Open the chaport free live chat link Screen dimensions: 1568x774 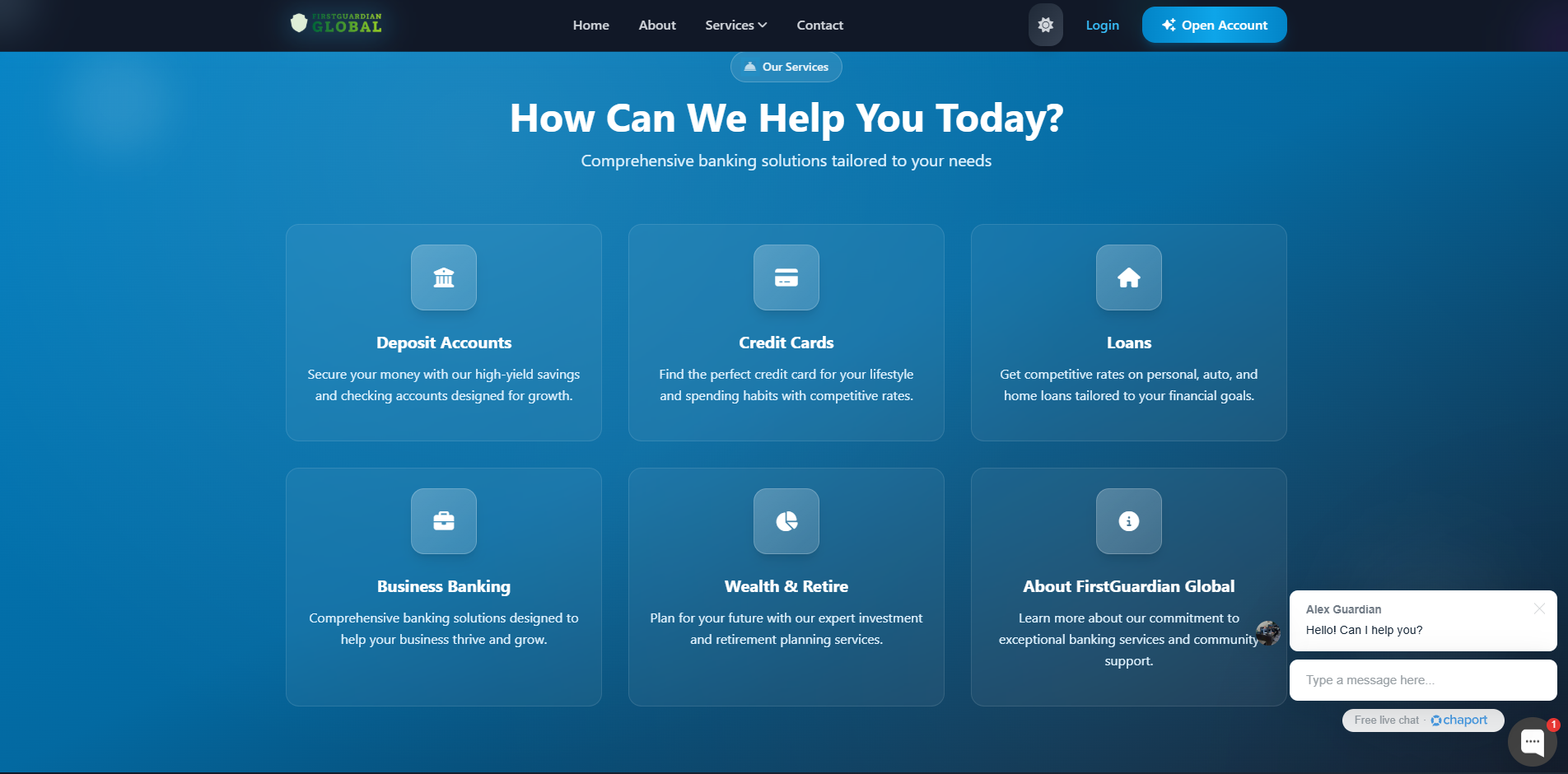(x=1460, y=720)
